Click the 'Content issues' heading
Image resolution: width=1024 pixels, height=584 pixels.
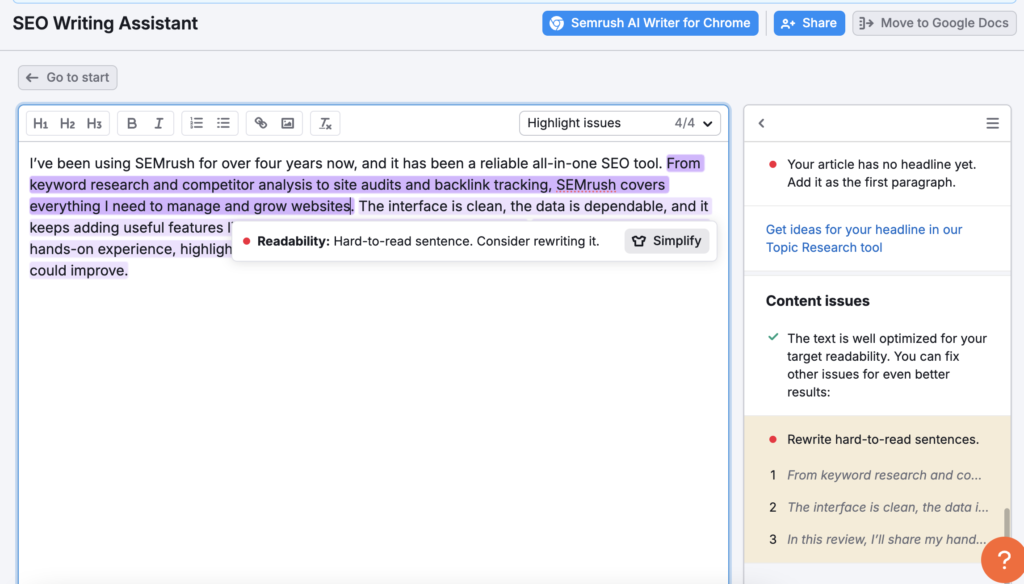tap(817, 301)
